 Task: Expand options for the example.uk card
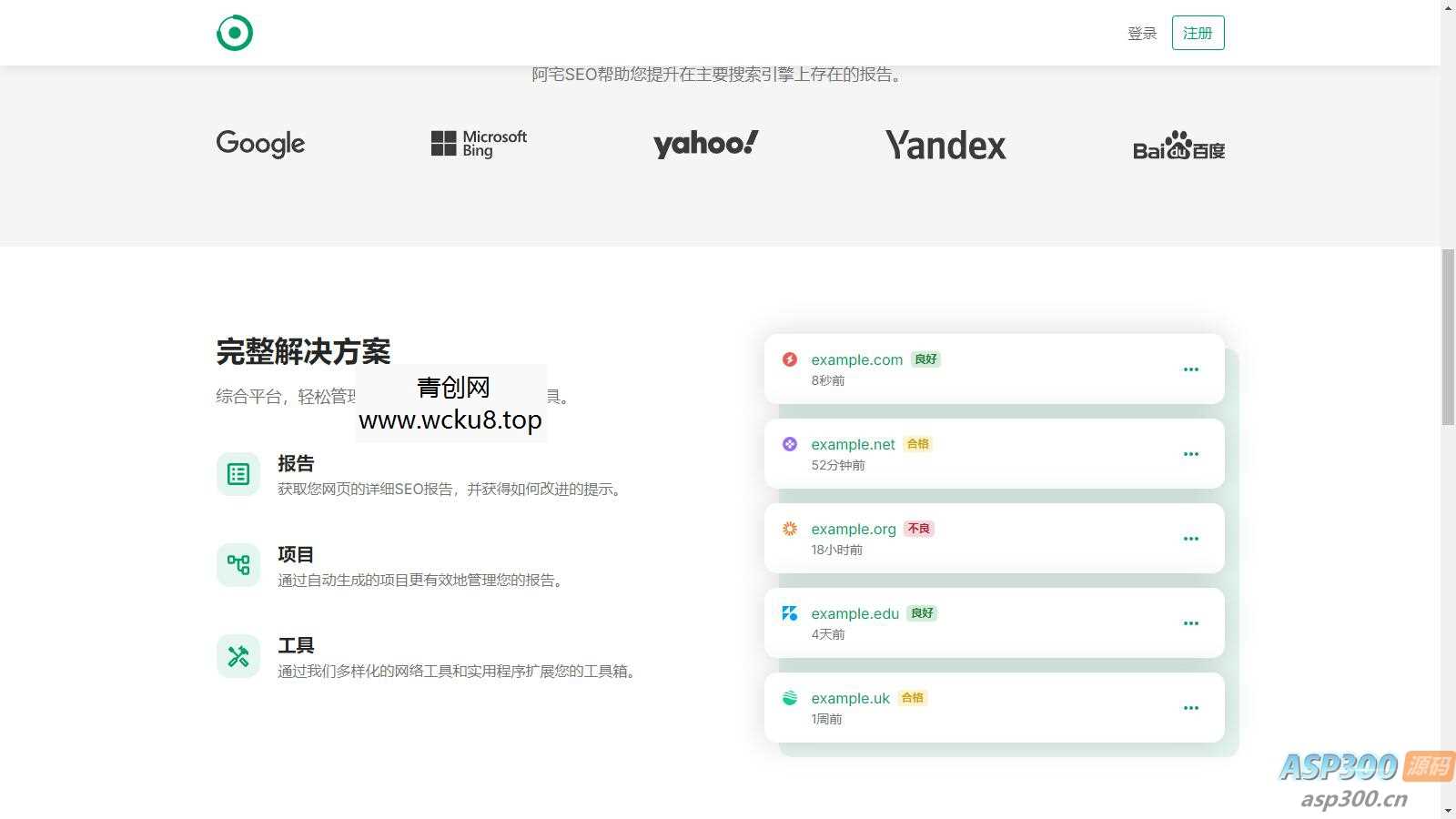pos(1191,707)
